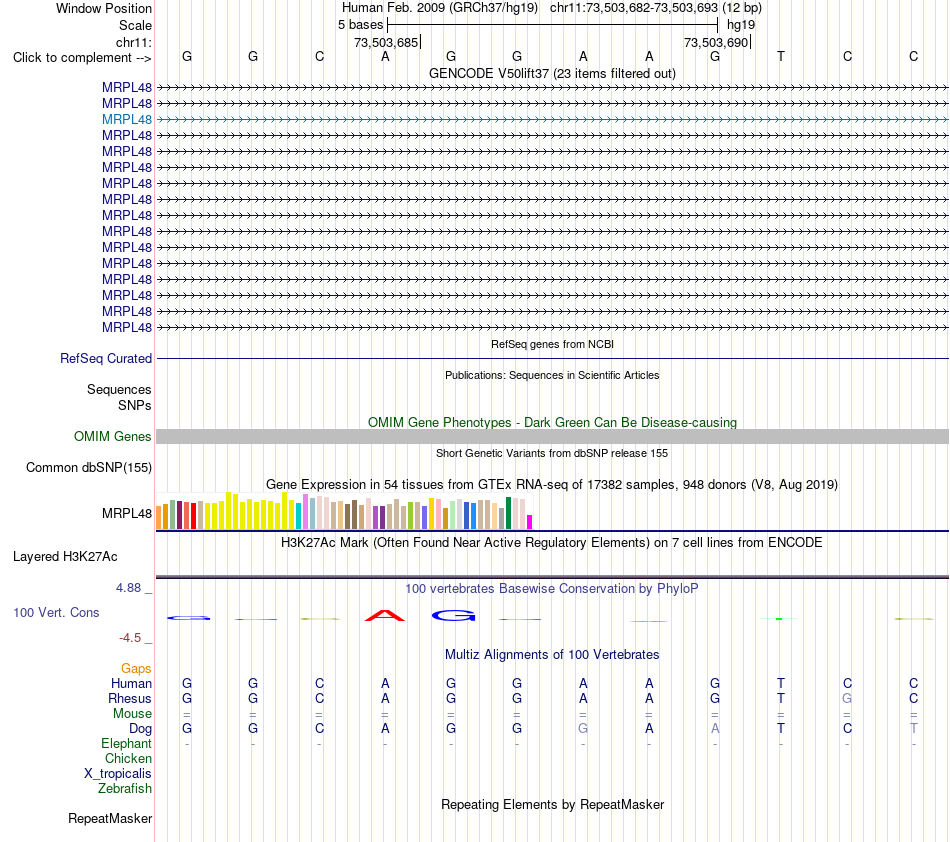Open the H3K27Ac Mark track title

(552, 542)
